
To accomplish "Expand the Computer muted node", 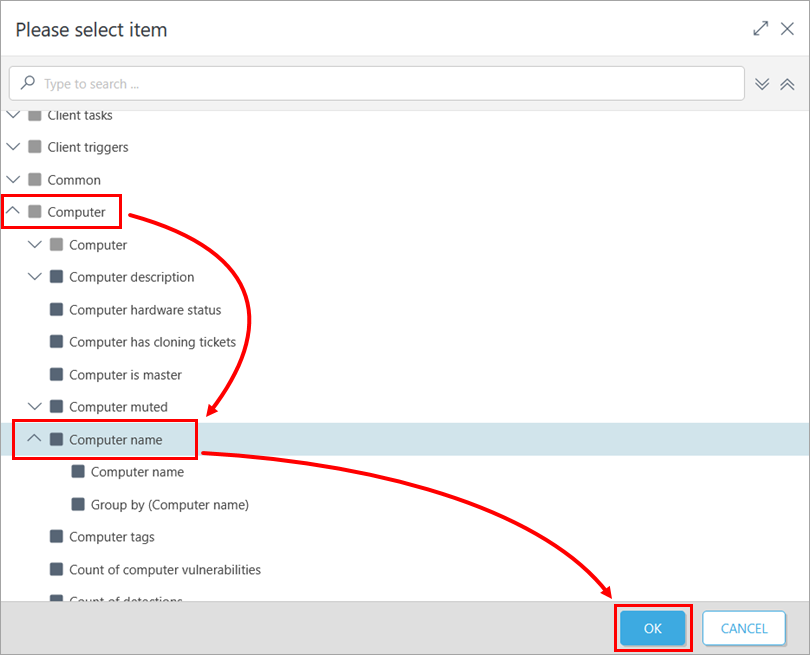I will tap(35, 407).
